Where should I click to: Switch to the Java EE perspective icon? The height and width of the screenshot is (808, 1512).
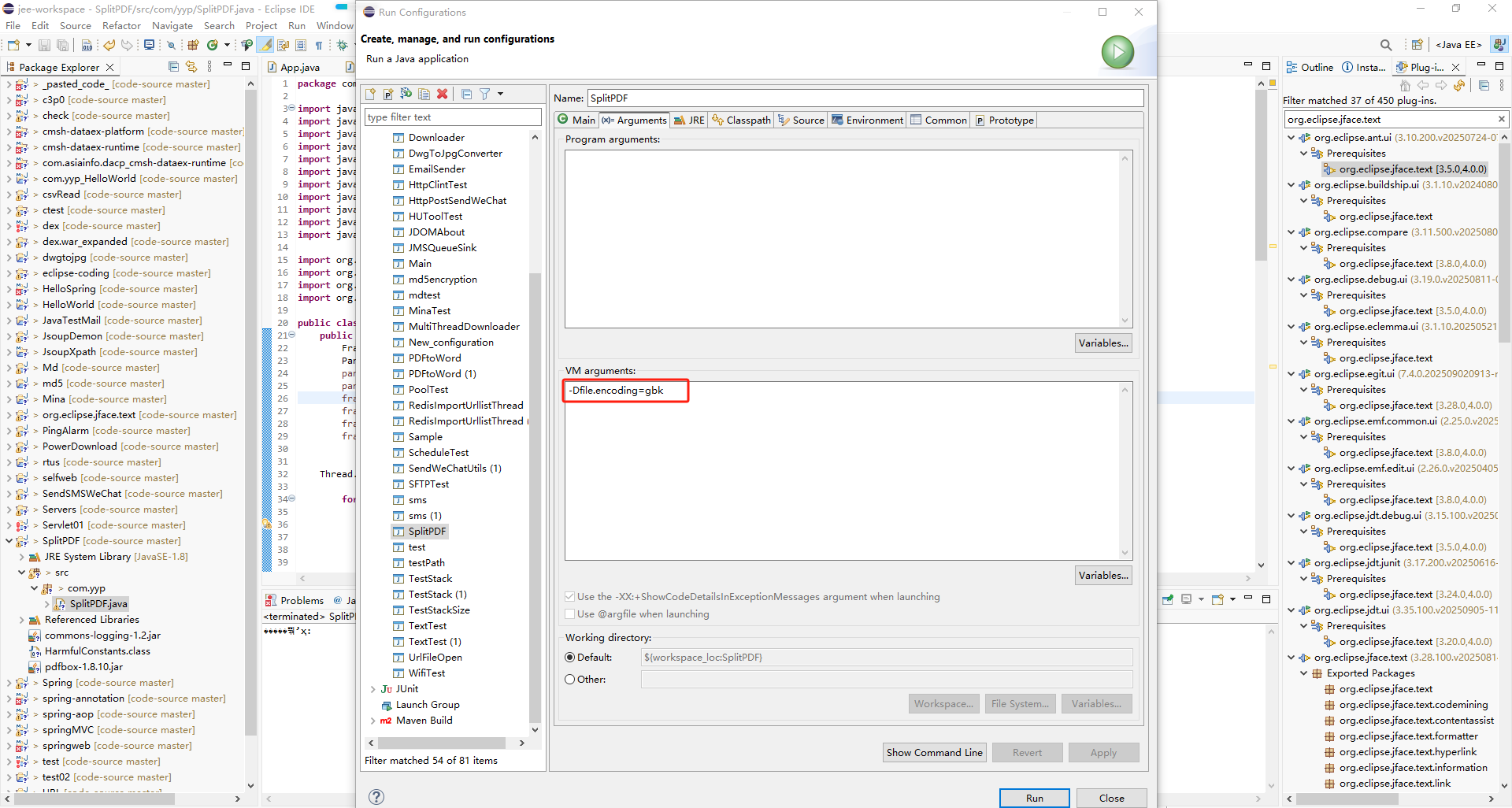tap(1459, 45)
